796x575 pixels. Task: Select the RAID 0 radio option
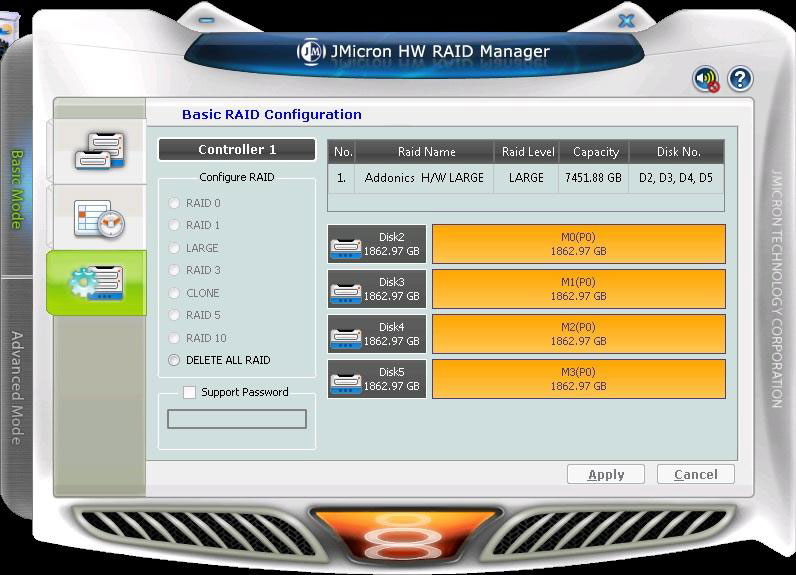click(x=174, y=203)
